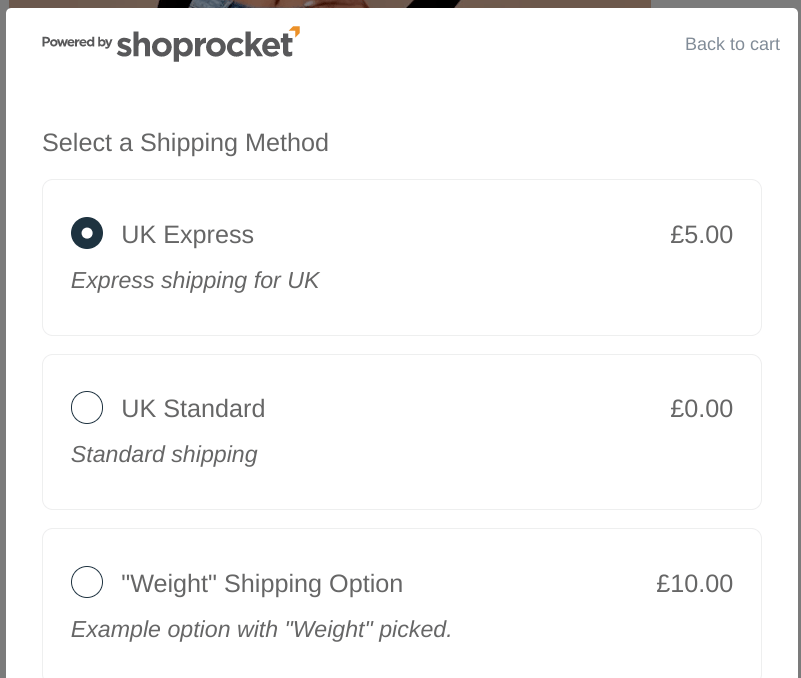The image size is (801, 678).
Task: Select the UK Express radio button
Action: (87, 234)
